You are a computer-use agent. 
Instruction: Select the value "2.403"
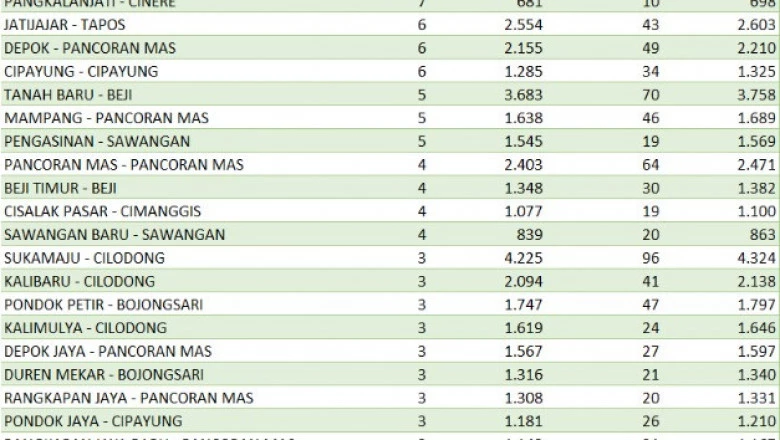[x=523, y=165]
